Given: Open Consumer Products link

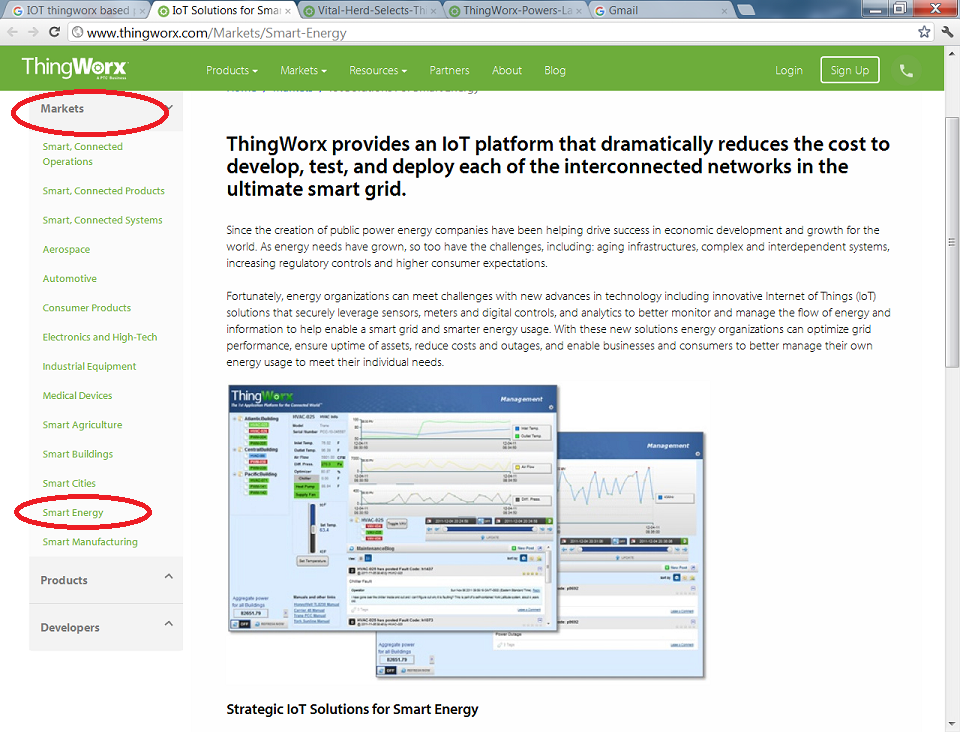Looking at the screenshot, I should (86, 308).
